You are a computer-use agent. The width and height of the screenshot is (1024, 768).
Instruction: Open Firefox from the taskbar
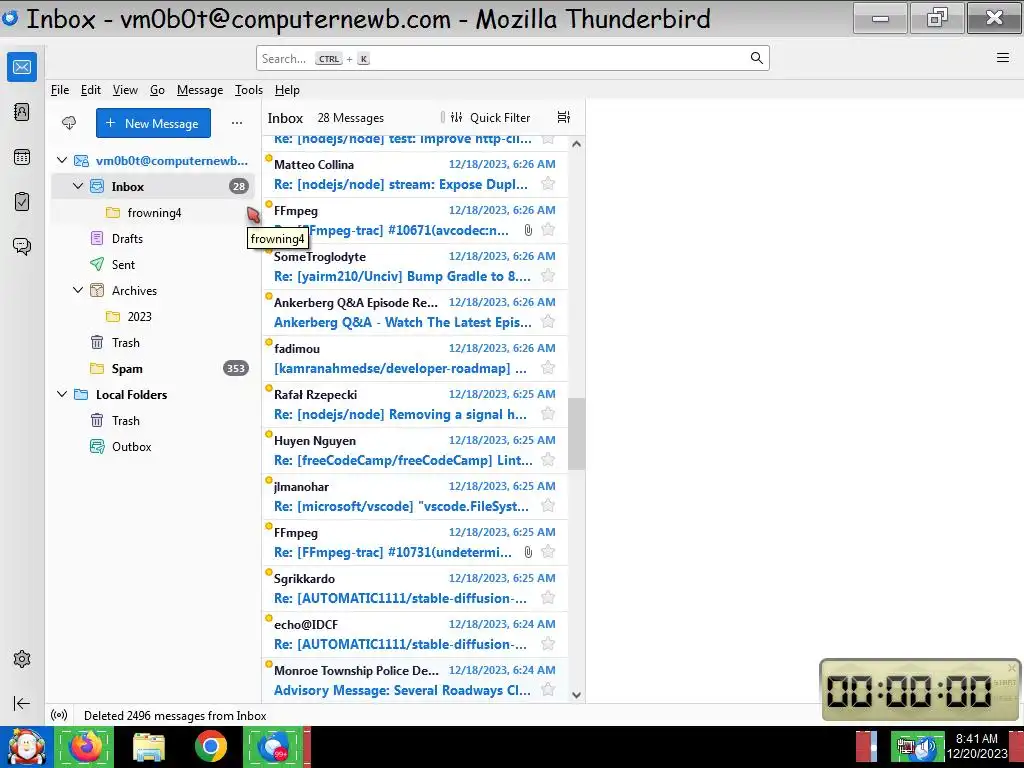click(x=84, y=746)
